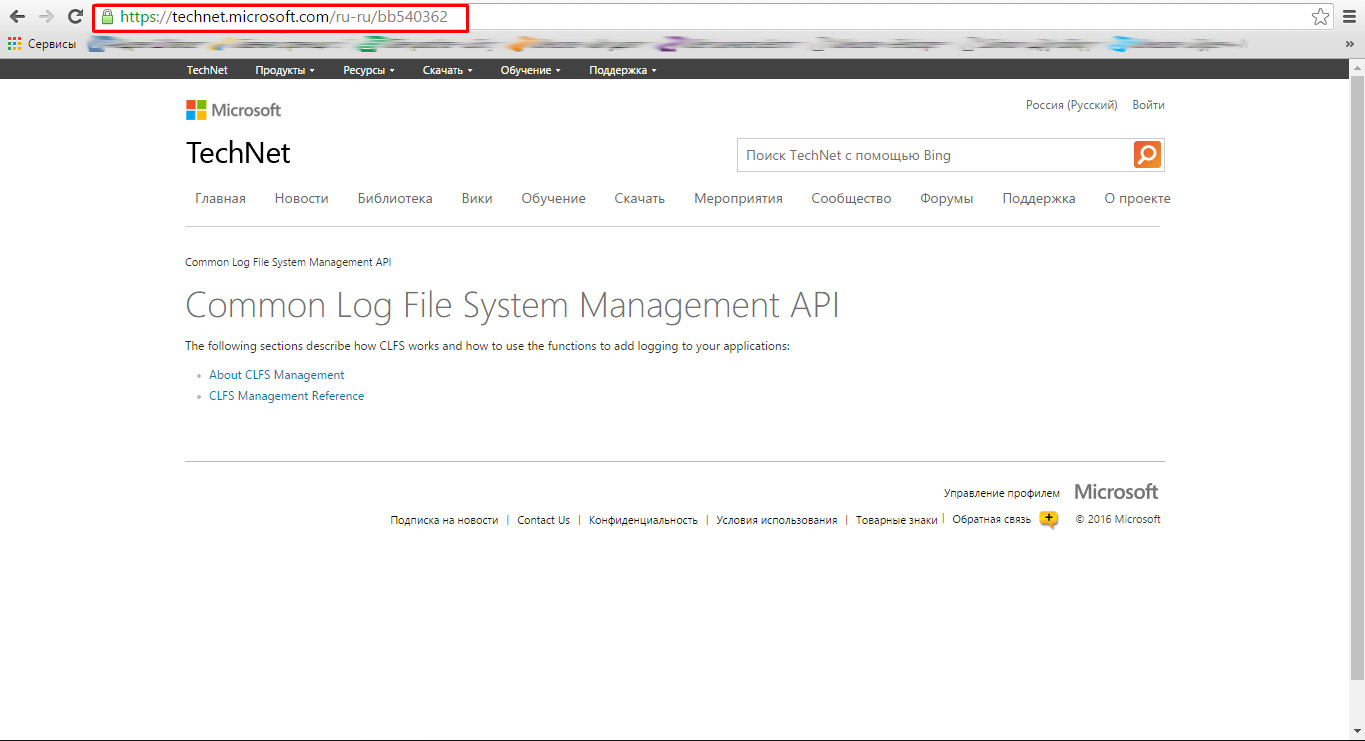Reload the page with the refresh icon

point(75,17)
